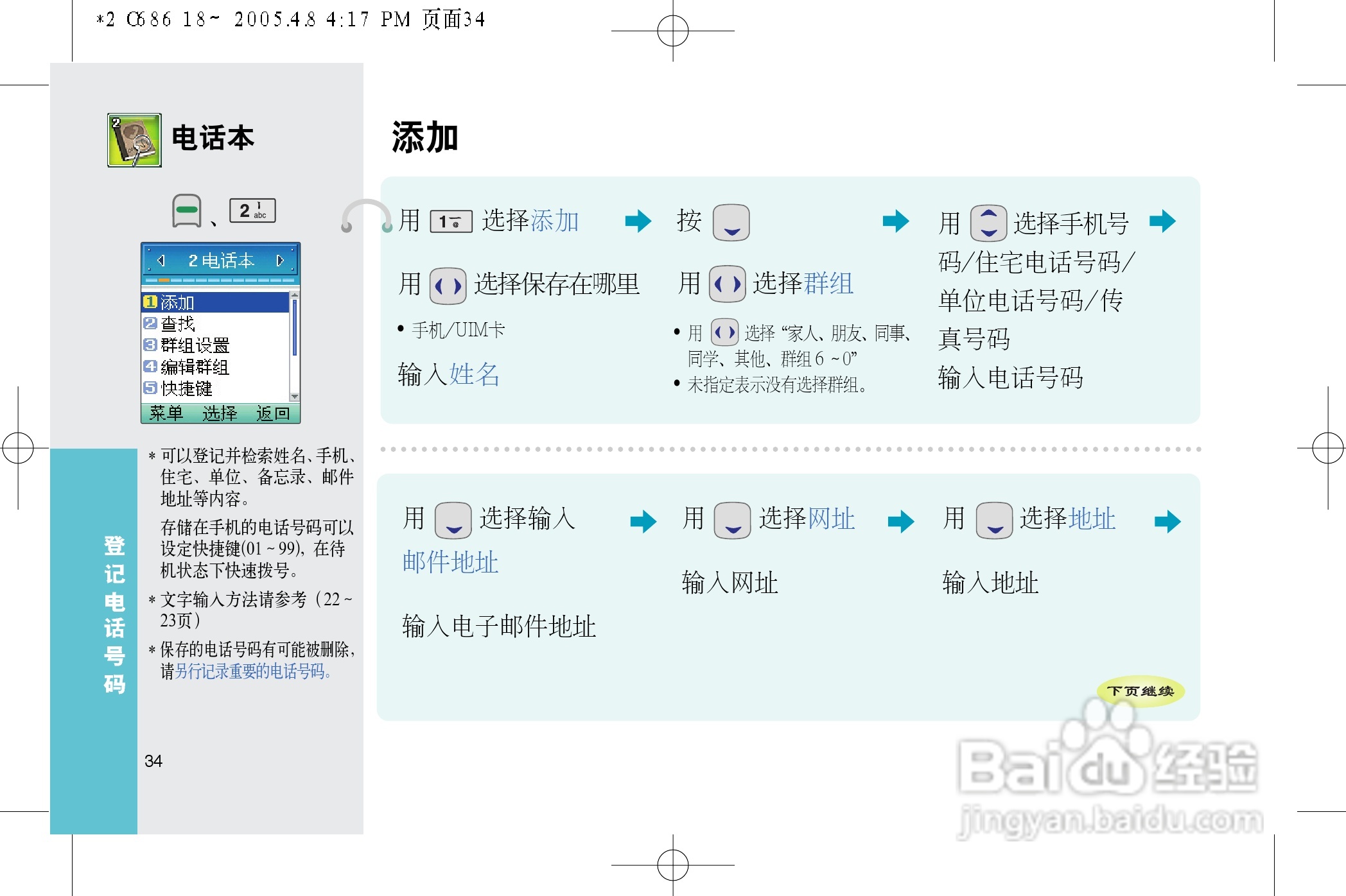Click up-down key icon before 选择手机号
Screen dimensions: 1346x896
pos(988,223)
